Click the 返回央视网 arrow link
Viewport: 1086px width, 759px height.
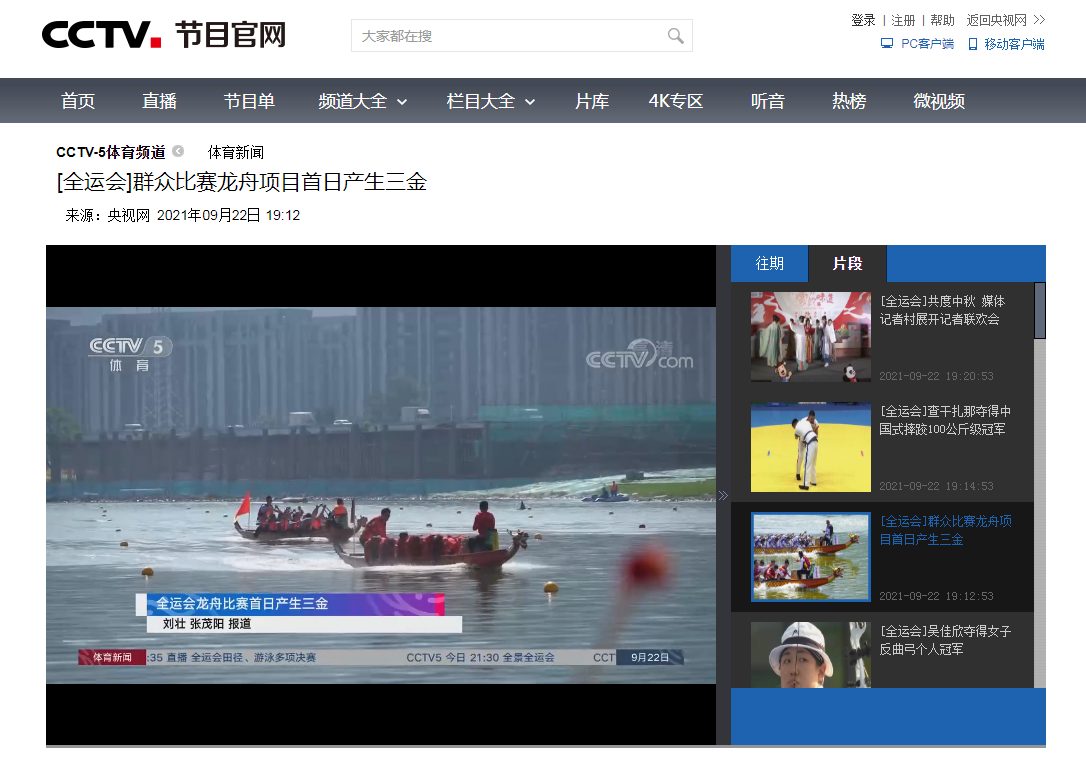[x=1005, y=20]
